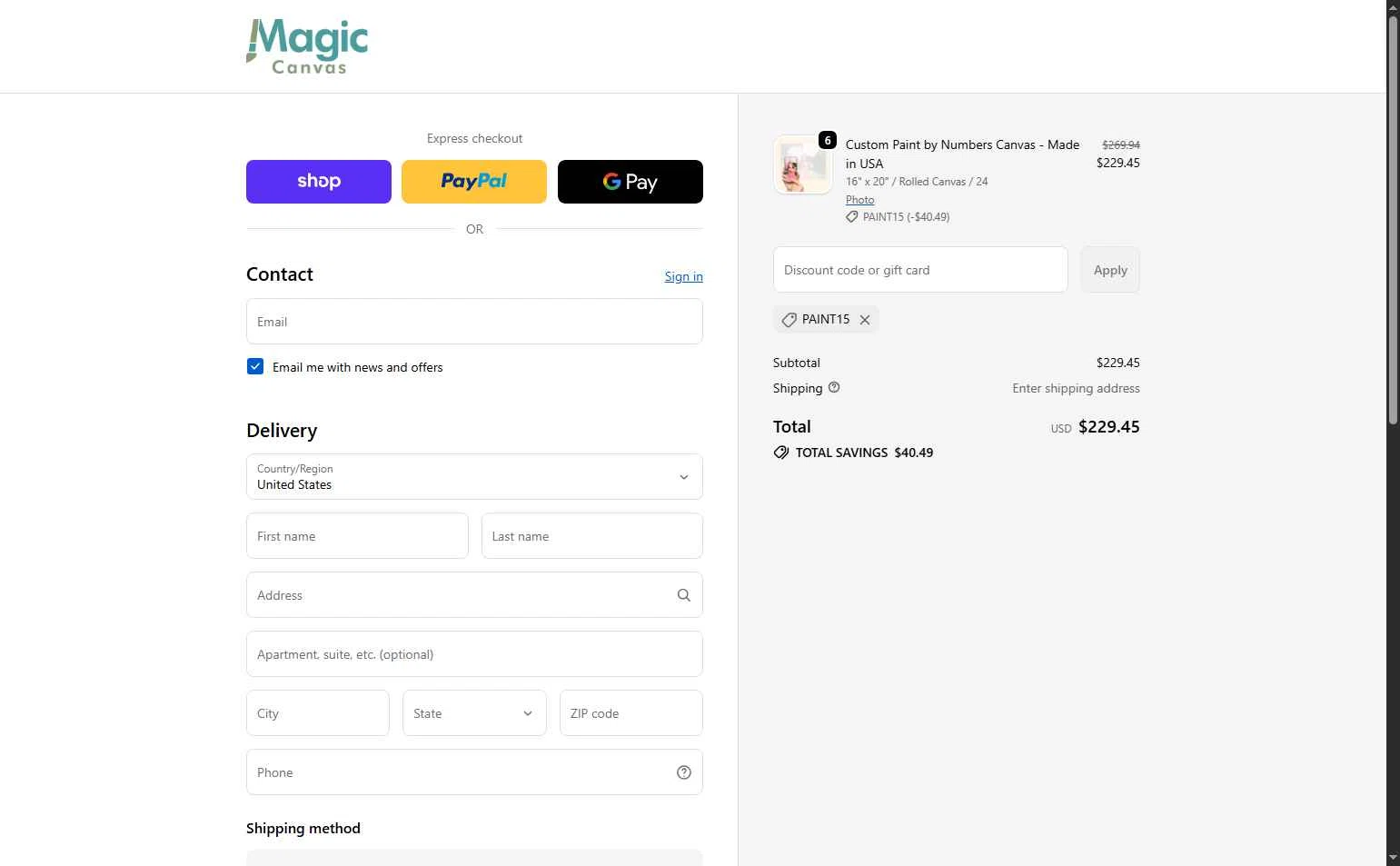Click the Last name field
Screen dimensions: 1400x866
coord(592,536)
